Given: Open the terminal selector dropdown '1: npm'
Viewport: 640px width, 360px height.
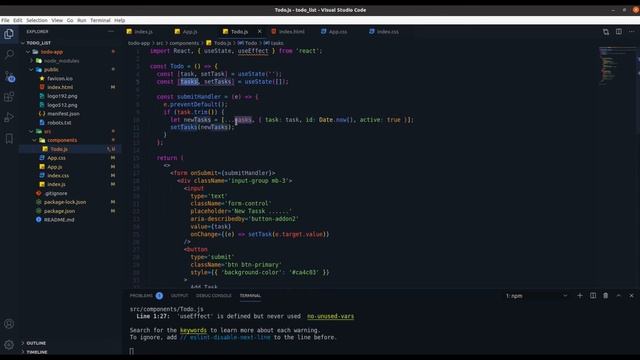Looking at the screenshot, I should 536,296.
